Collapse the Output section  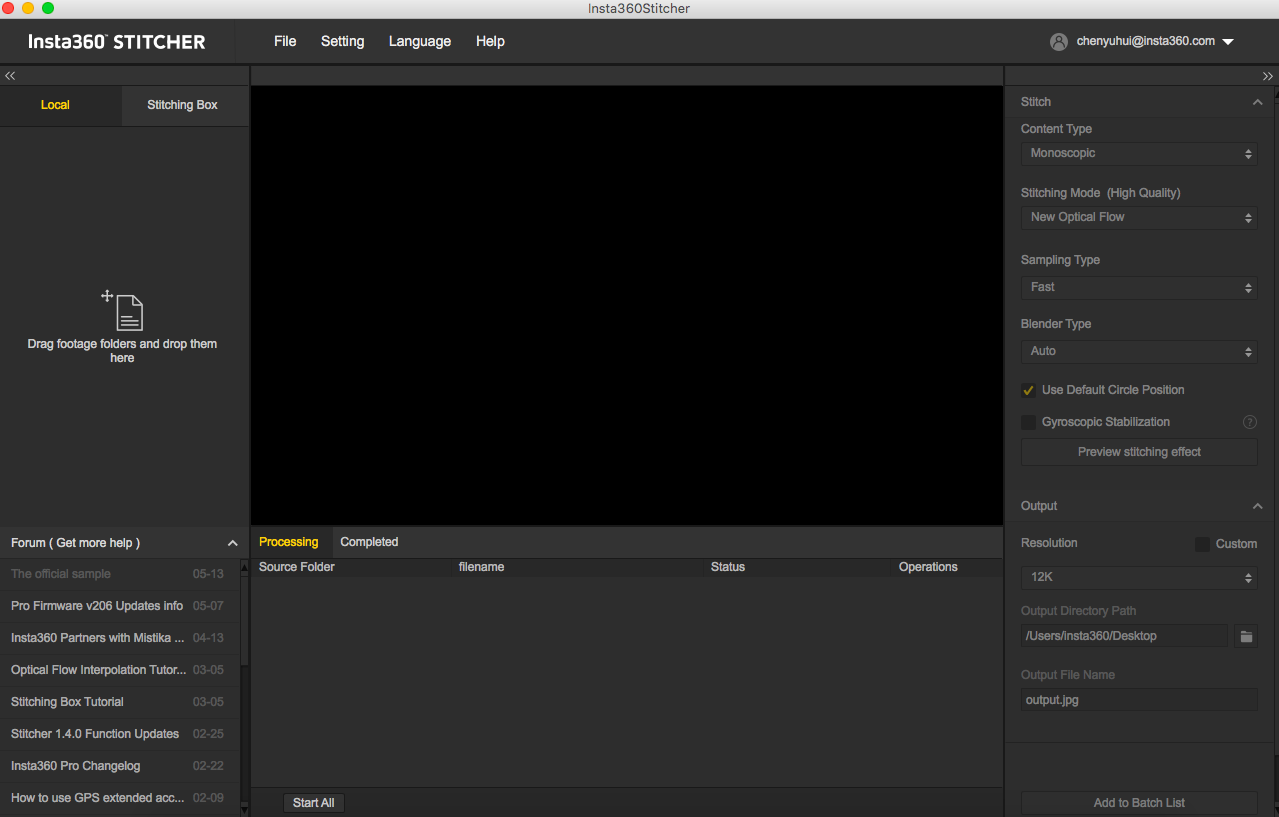pos(1257,506)
